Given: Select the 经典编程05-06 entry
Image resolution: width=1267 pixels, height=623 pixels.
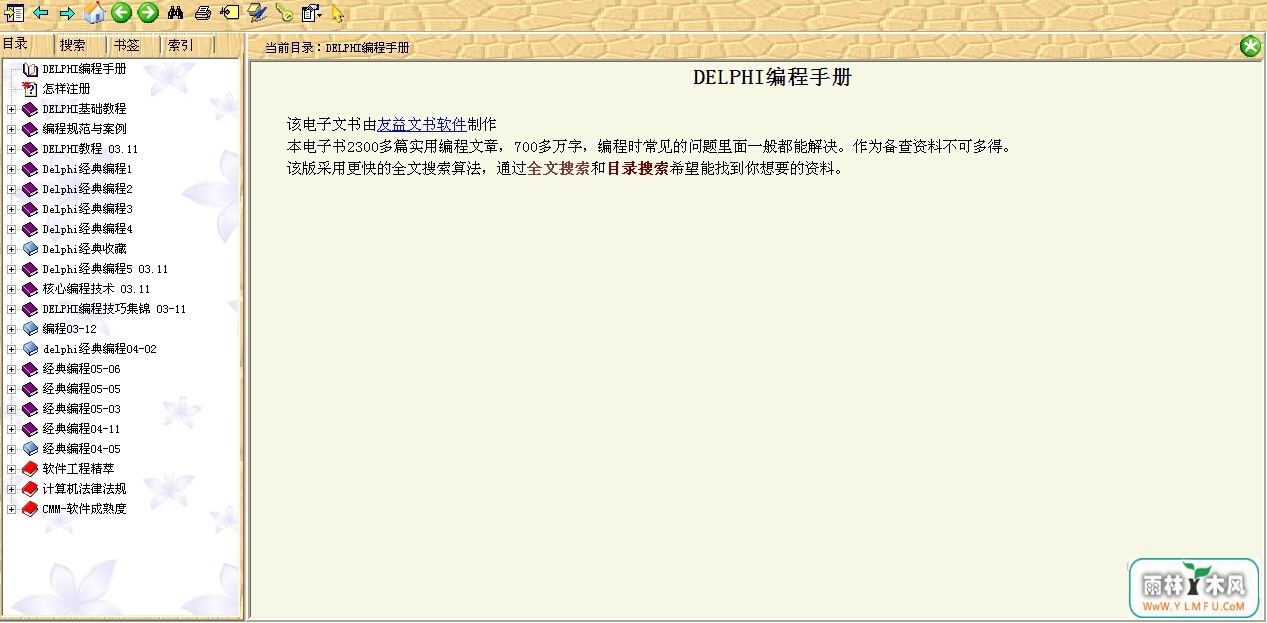Looking at the screenshot, I should 81,369.
